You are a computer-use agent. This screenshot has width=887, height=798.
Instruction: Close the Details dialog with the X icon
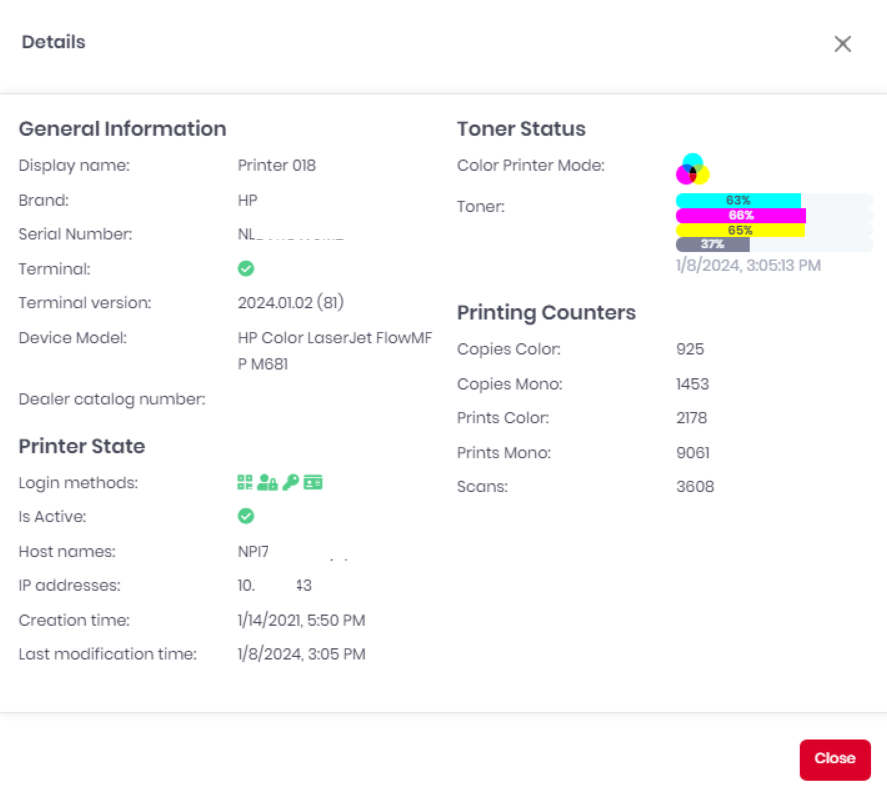[x=842, y=44]
